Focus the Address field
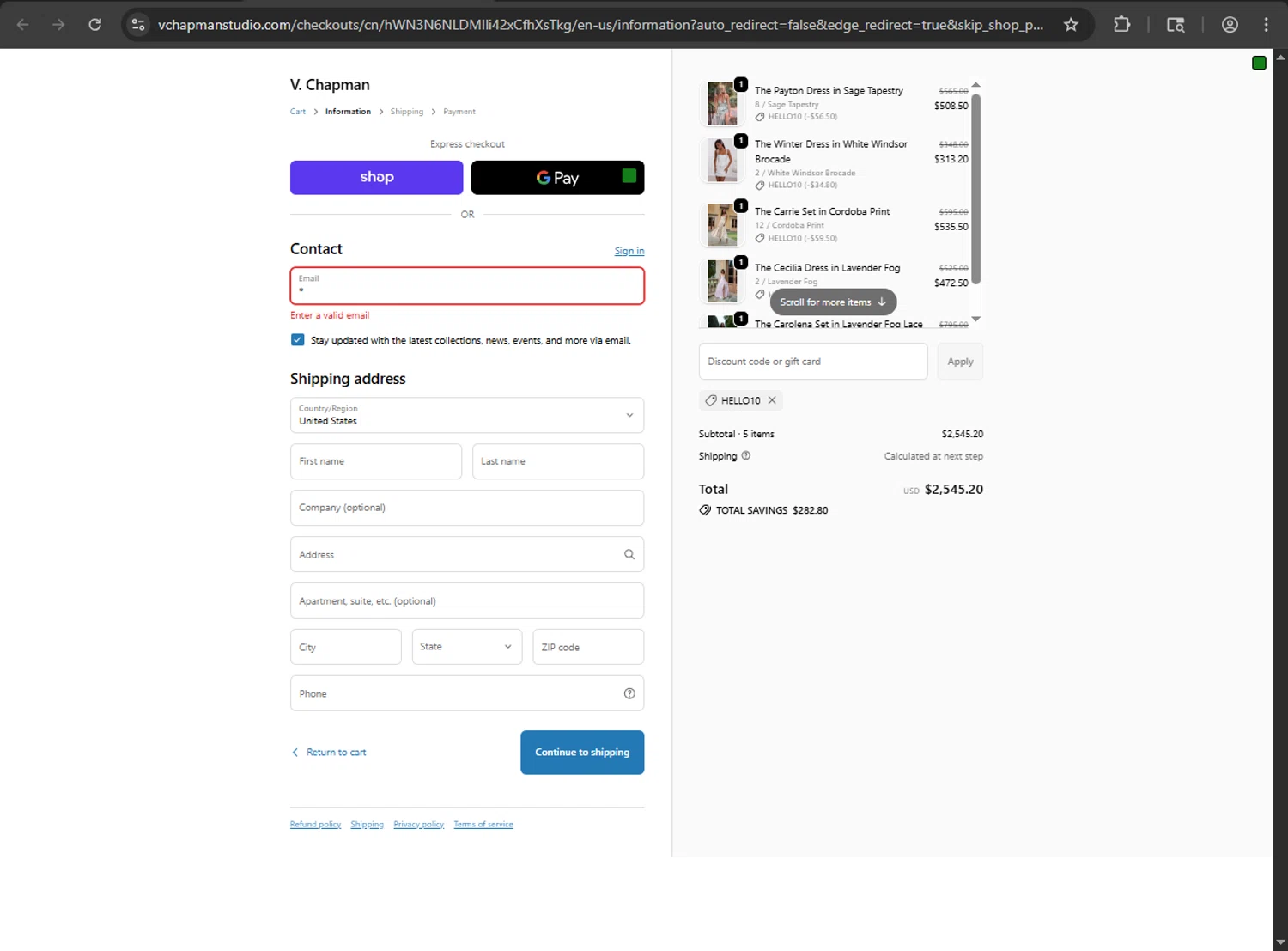This screenshot has height=951, width=1288. (x=467, y=554)
